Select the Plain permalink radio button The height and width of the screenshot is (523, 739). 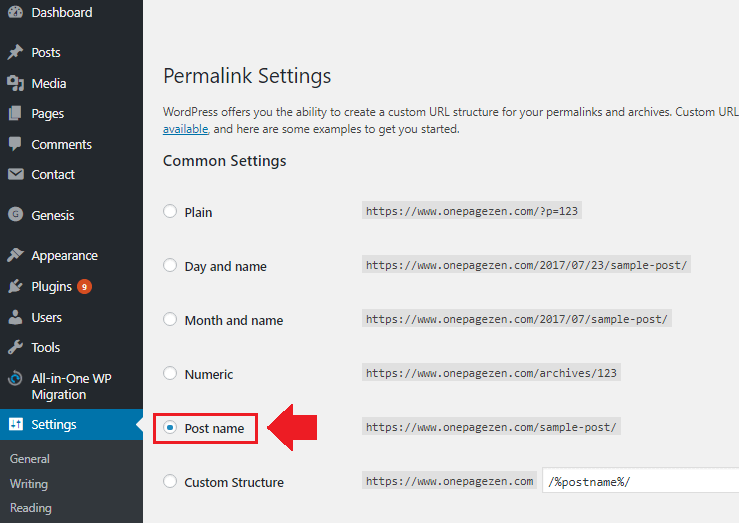click(170, 211)
